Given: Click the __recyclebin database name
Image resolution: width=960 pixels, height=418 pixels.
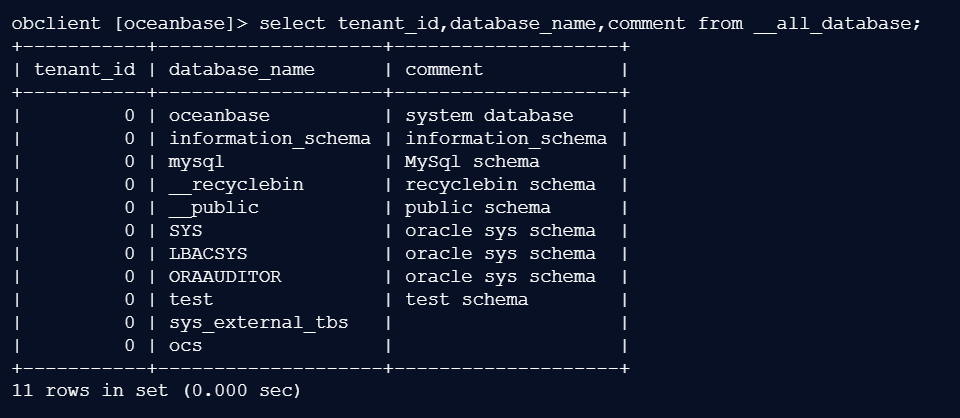Looking at the screenshot, I should tap(236, 184).
